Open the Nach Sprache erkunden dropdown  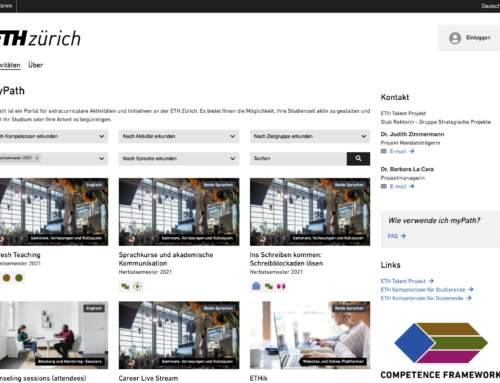pos(179,159)
